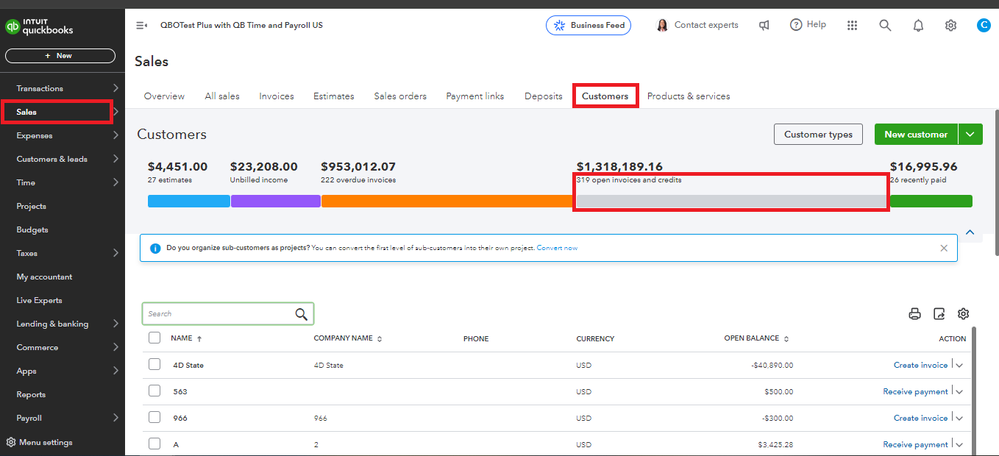Click the top bar search magnifier icon
Viewport: 999px width, 456px height.
[x=885, y=25]
